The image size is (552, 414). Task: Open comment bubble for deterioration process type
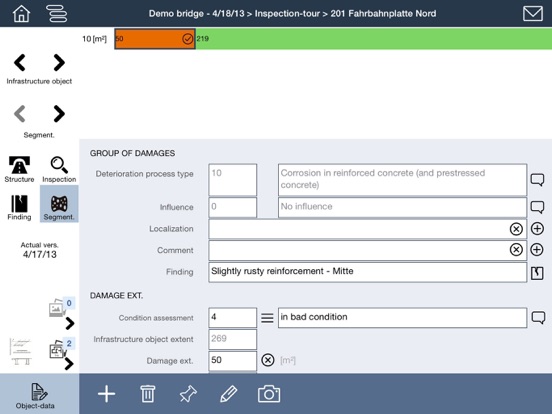point(537,180)
